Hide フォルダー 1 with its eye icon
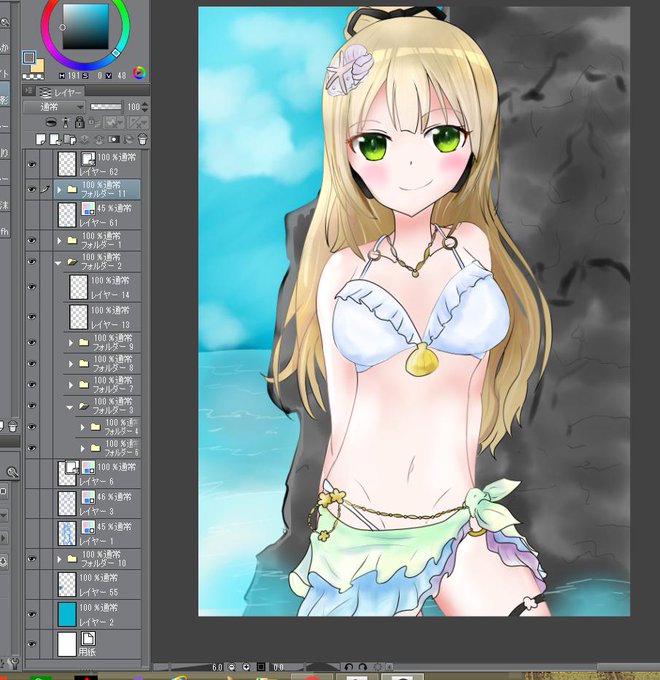 (32, 240)
